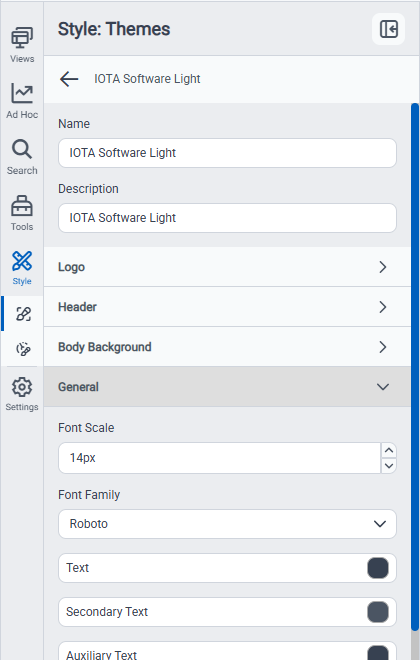Open the Views sidebar section

22,45
